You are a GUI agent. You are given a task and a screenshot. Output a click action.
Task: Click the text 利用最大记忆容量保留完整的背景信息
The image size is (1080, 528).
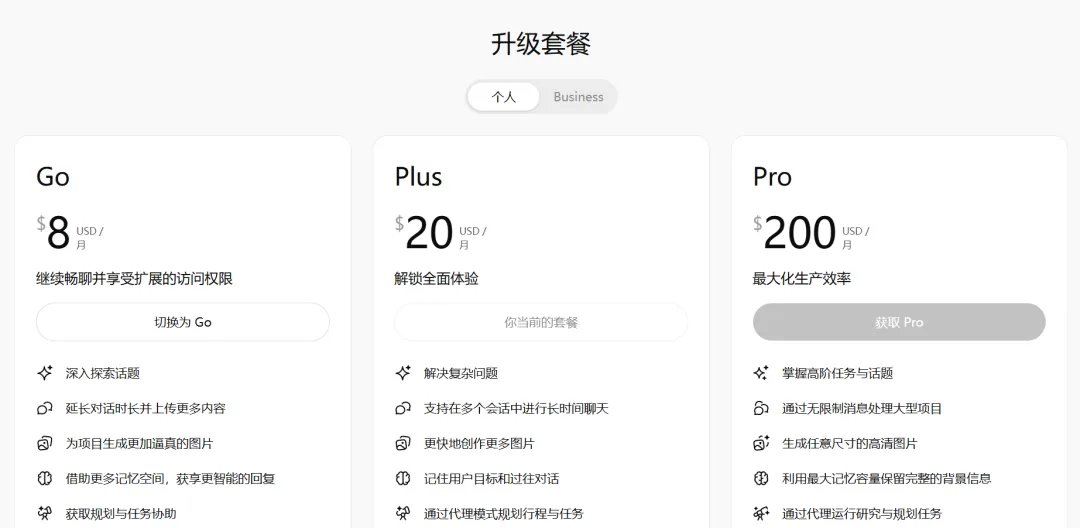(886, 479)
